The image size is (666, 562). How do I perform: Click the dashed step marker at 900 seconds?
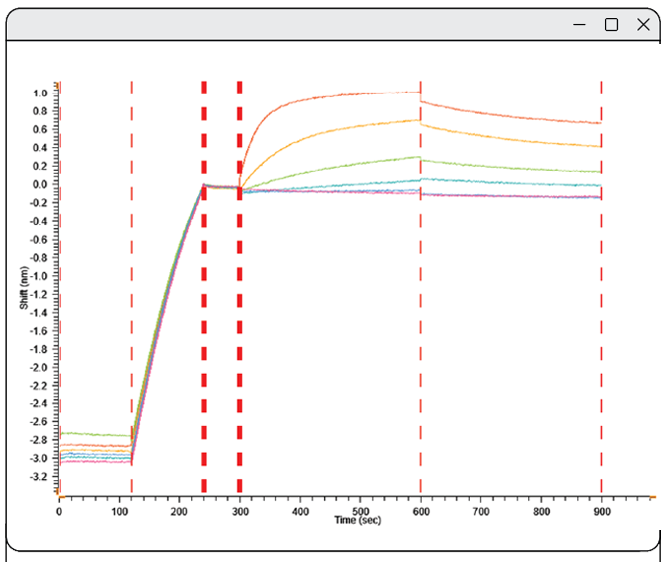(x=601, y=300)
